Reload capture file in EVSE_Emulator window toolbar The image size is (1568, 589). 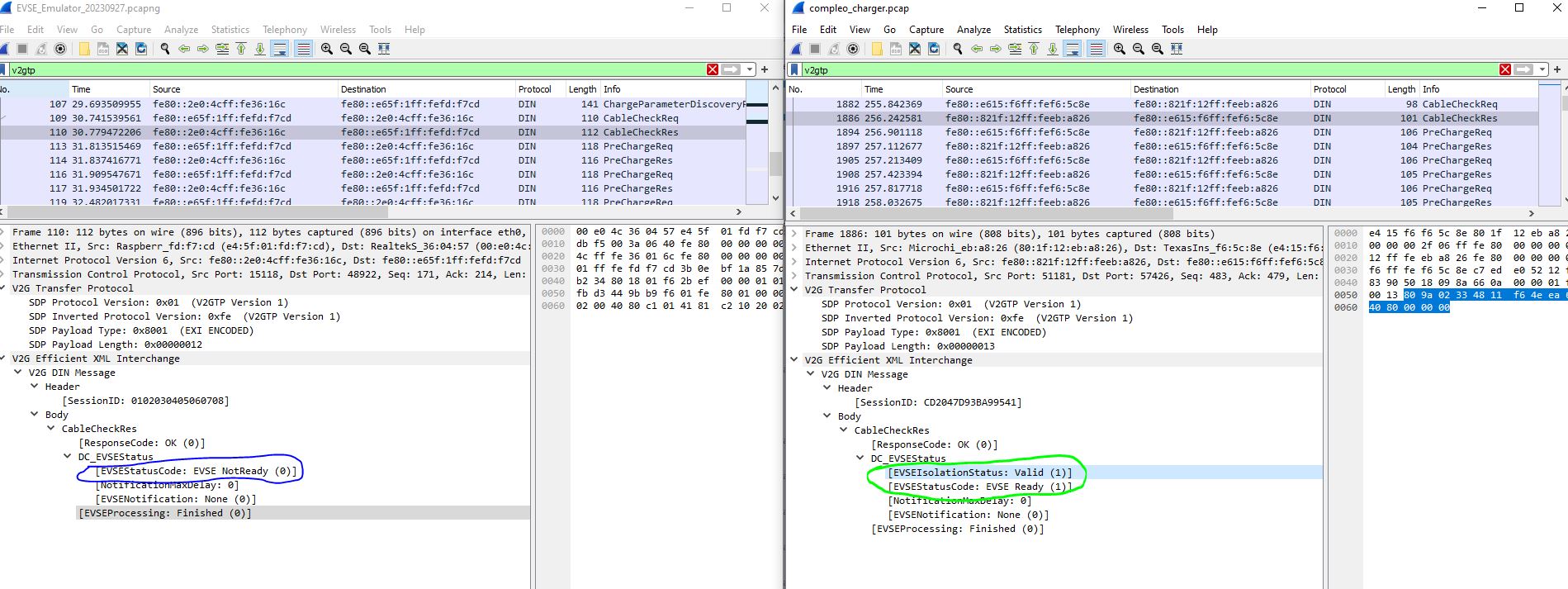(x=141, y=49)
